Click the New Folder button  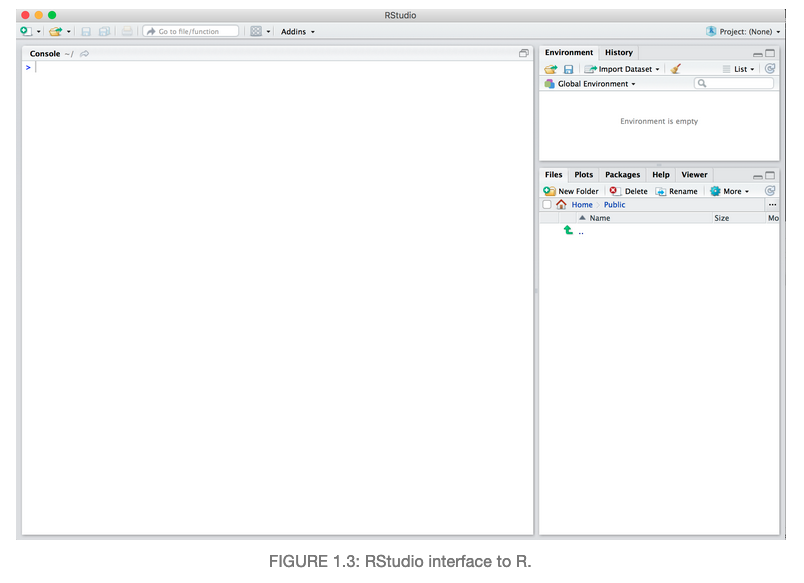(x=571, y=191)
